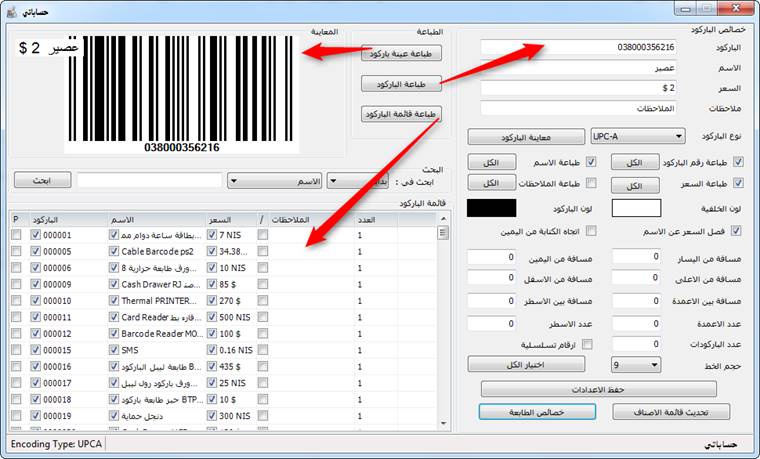Click الكل button beside طباعة رقم الباركود
760x459 pixels.
point(635,162)
